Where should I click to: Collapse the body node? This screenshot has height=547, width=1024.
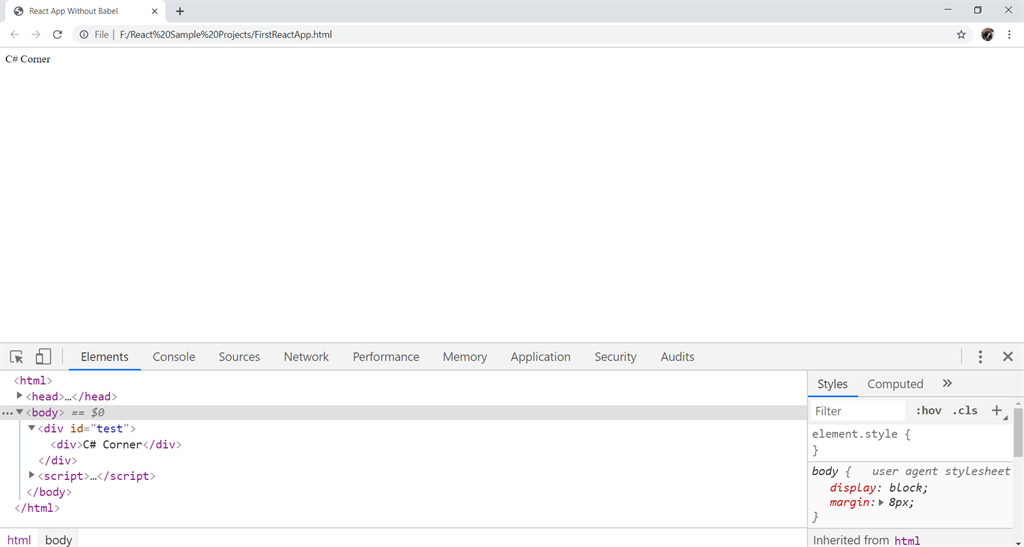(x=20, y=412)
